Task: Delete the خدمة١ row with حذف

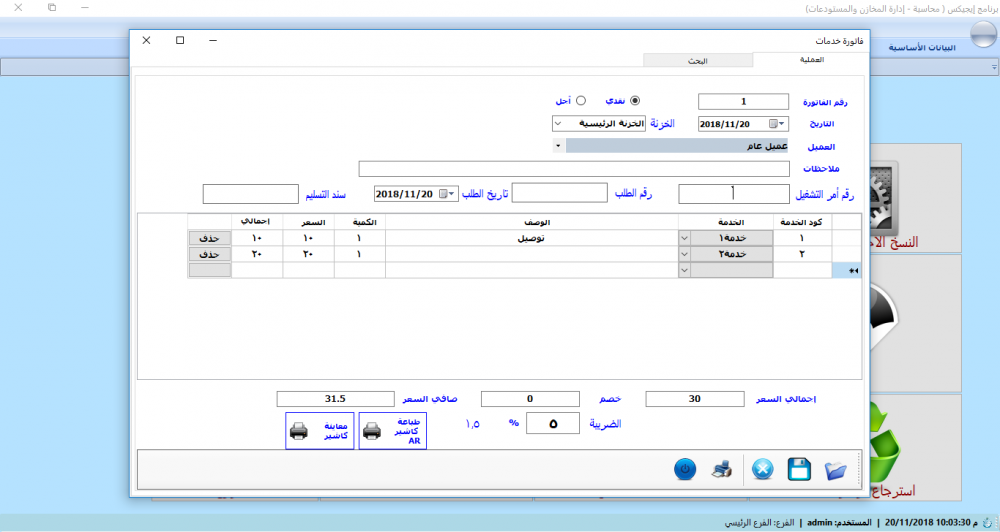Action: coord(209,238)
